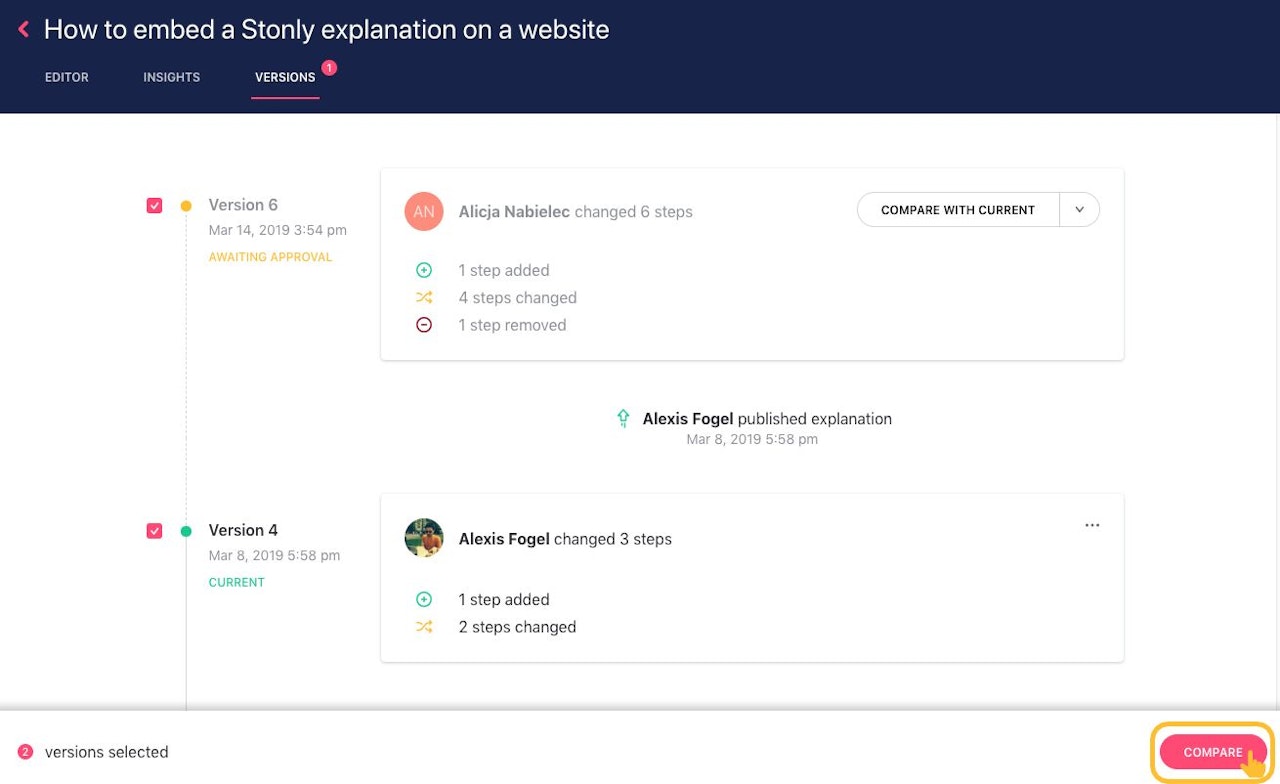Click the yellow Version 6 timeline dot
The height and width of the screenshot is (784, 1280).
[186, 206]
